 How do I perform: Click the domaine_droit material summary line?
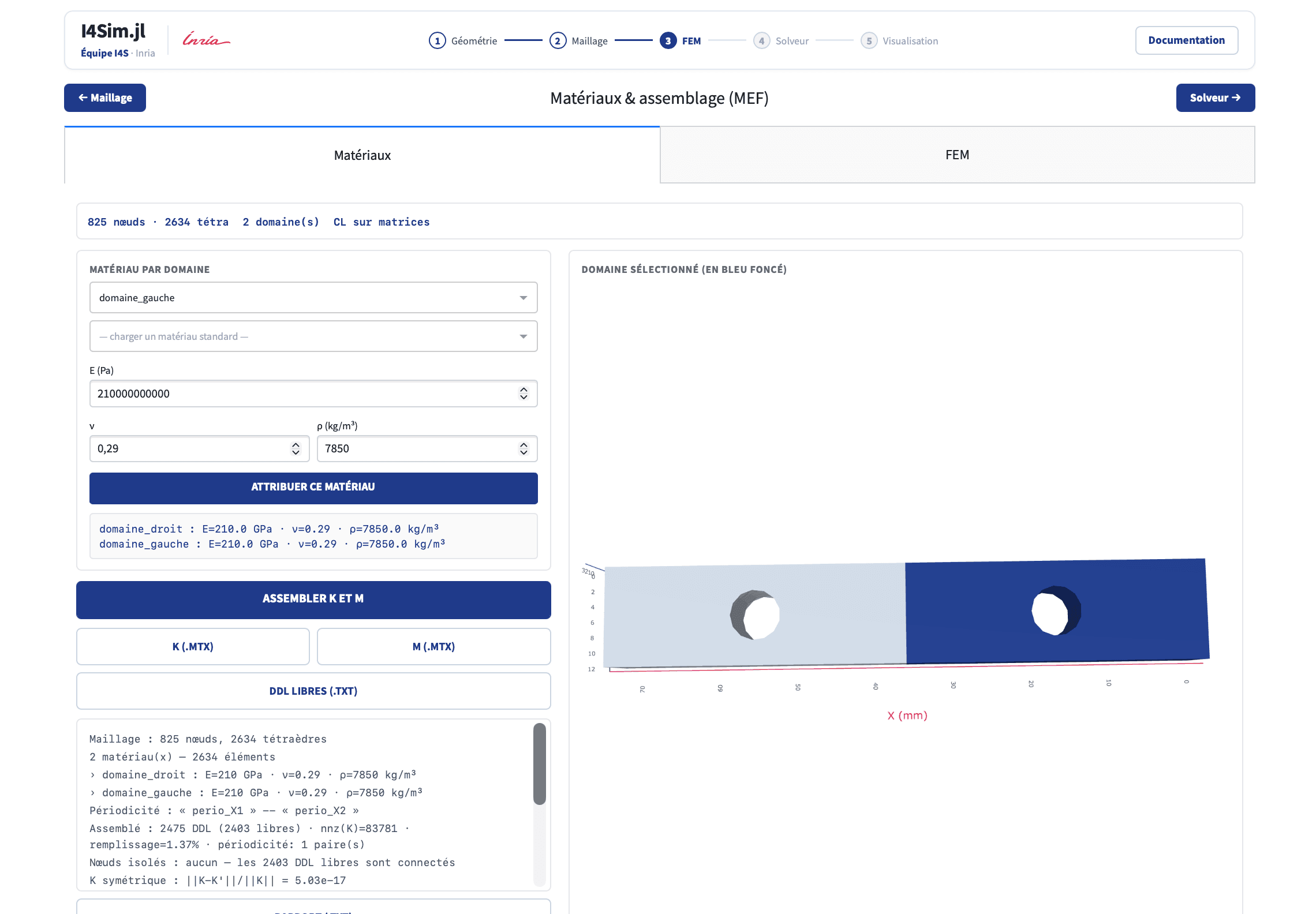pyautogui.click(x=269, y=529)
